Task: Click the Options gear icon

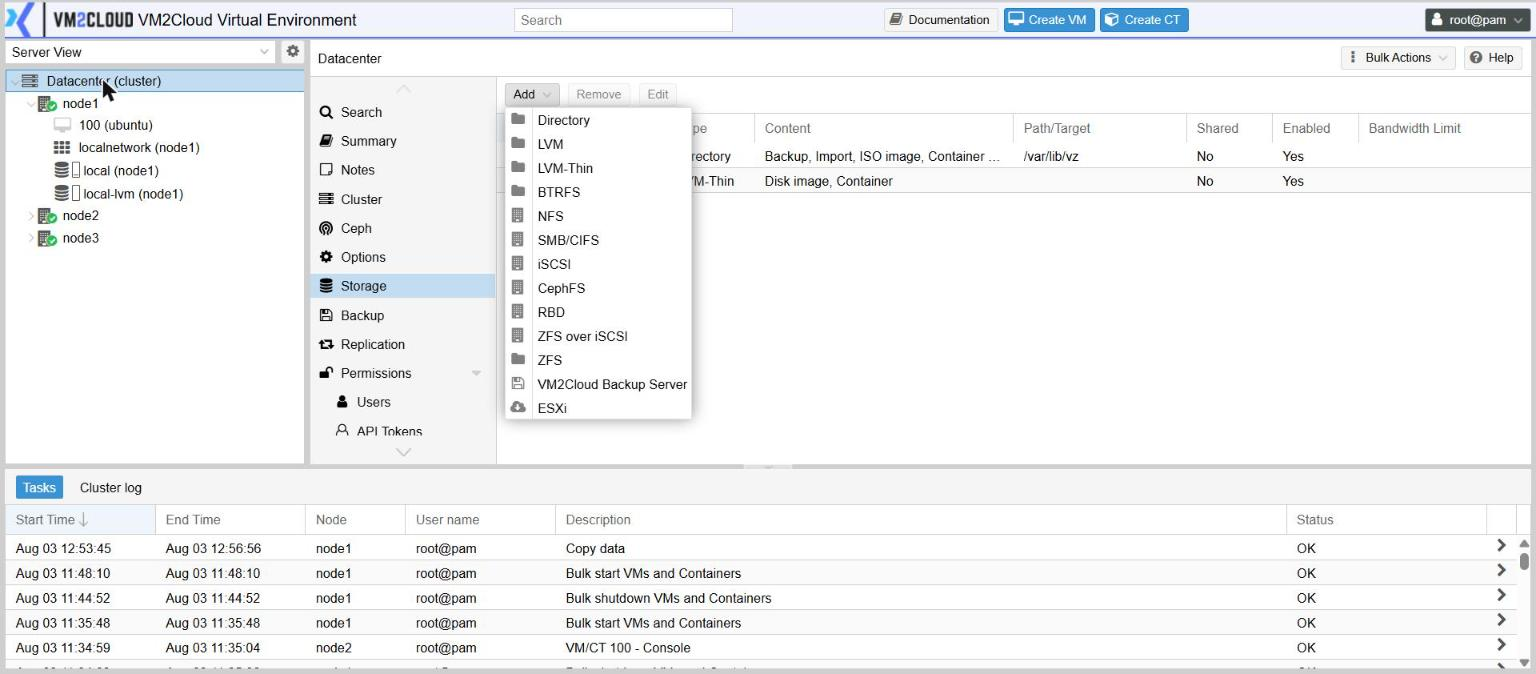Action: (x=326, y=257)
